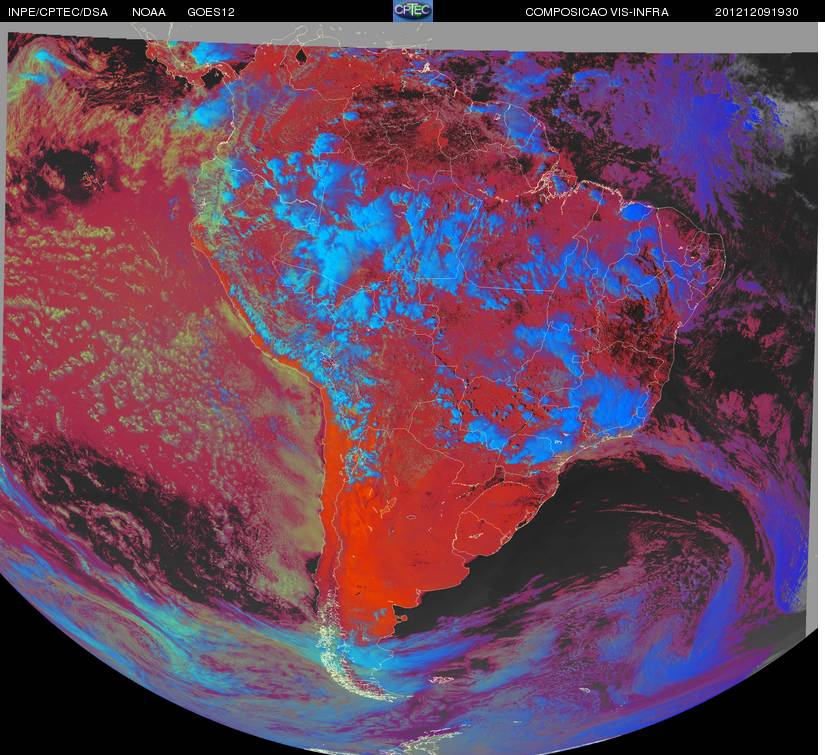The height and width of the screenshot is (755, 825).
Task: Click the NOAA label in the header
Action: (x=149, y=12)
